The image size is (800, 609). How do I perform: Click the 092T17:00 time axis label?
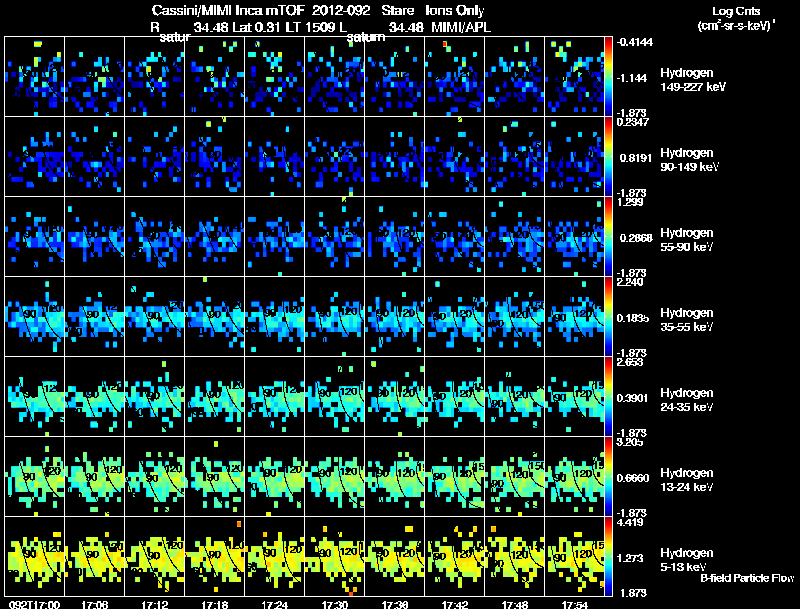click(34, 604)
